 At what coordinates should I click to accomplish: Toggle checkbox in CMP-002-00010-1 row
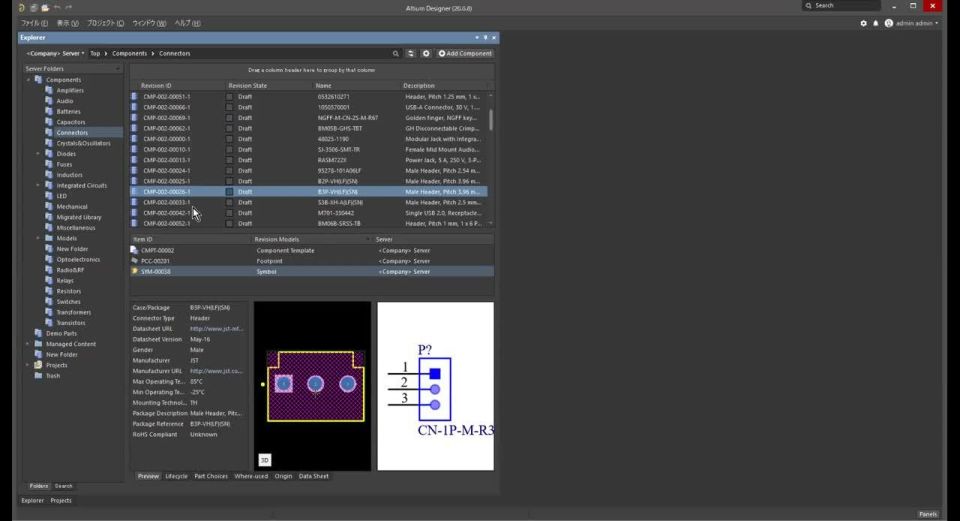click(230, 149)
